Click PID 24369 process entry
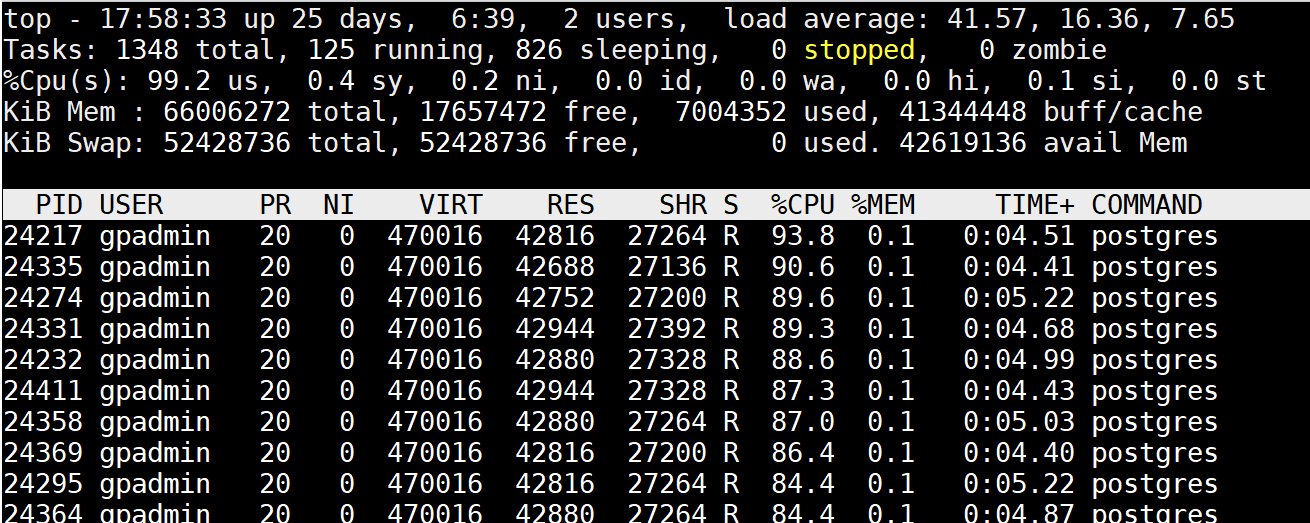This screenshot has height=523, width=1310. (655, 454)
